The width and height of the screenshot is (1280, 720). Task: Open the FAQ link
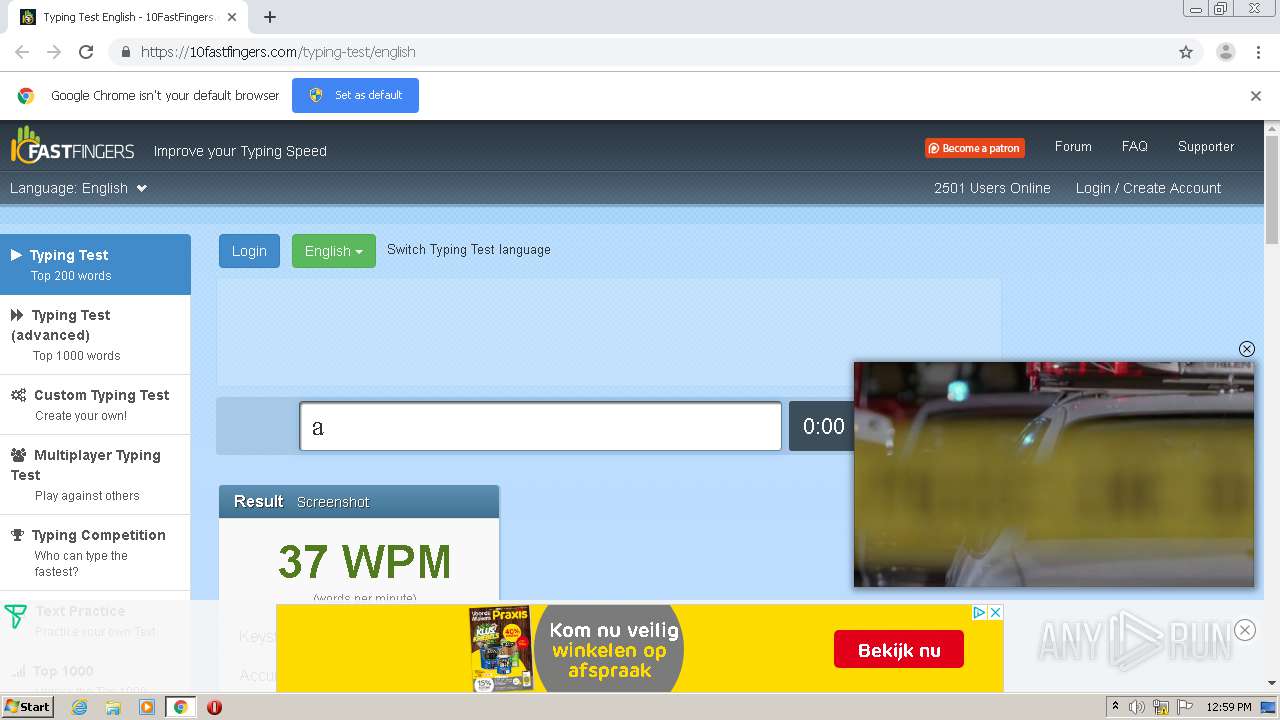(x=1135, y=146)
